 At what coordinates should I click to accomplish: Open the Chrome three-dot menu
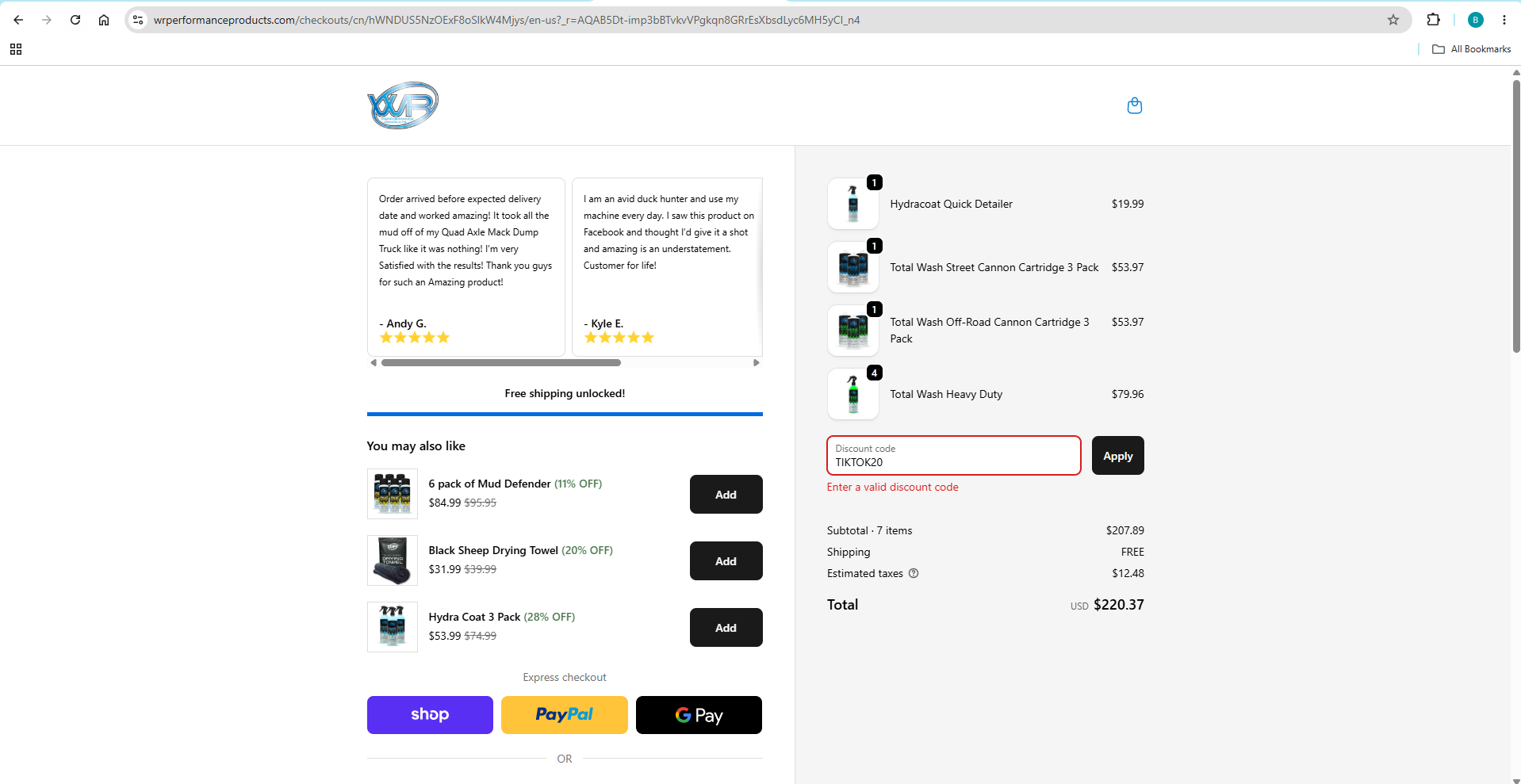(x=1504, y=20)
